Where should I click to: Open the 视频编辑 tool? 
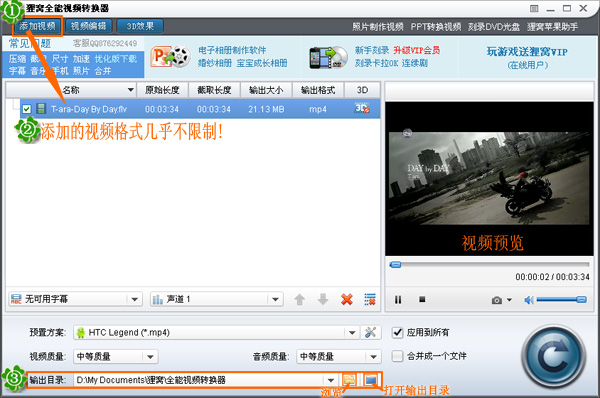[x=88, y=26]
